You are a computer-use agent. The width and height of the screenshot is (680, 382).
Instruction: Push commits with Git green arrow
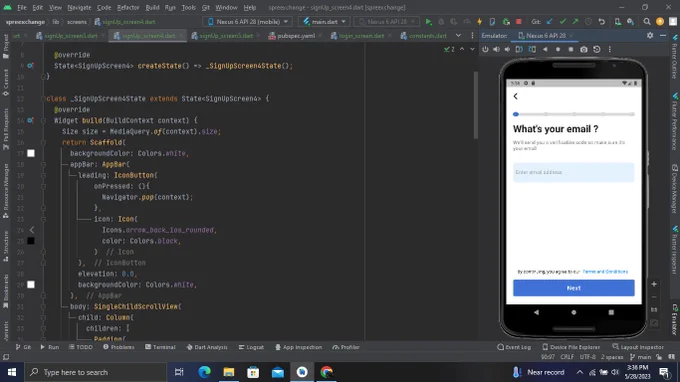tap(575, 21)
